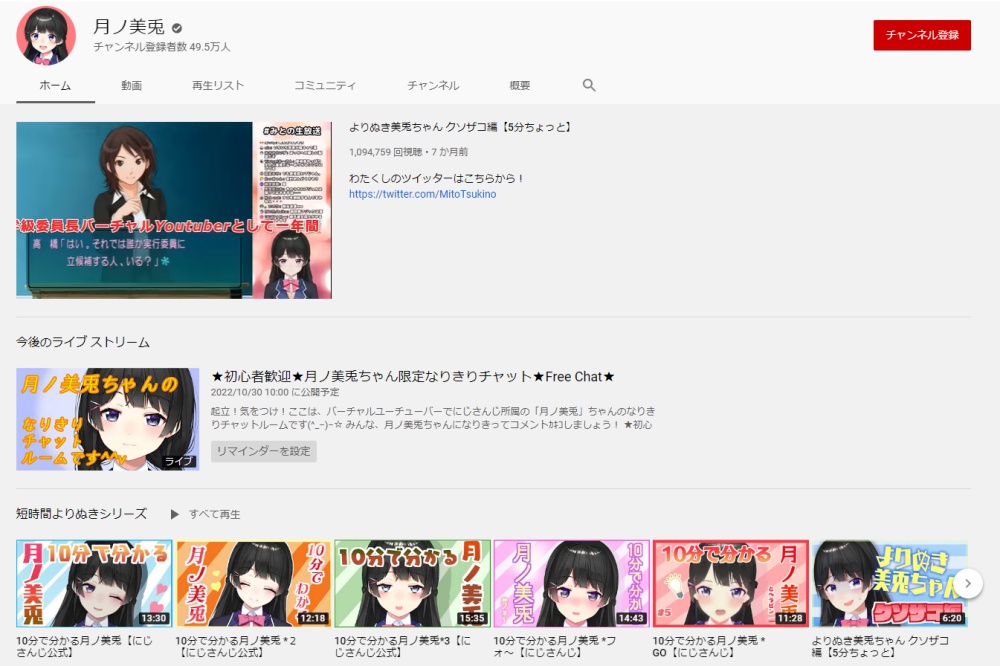Switch to the 動画 tab
Image resolution: width=1000 pixels, height=666 pixels.
point(131,85)
